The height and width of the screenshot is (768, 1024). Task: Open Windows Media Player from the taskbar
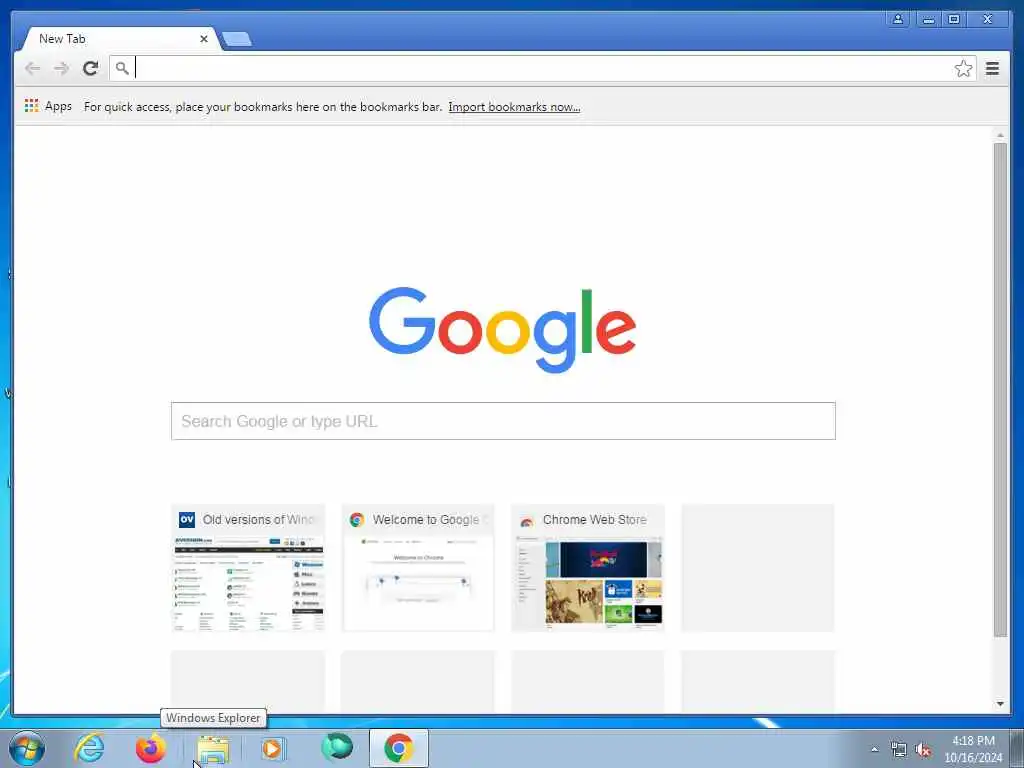tap(273, 748)
